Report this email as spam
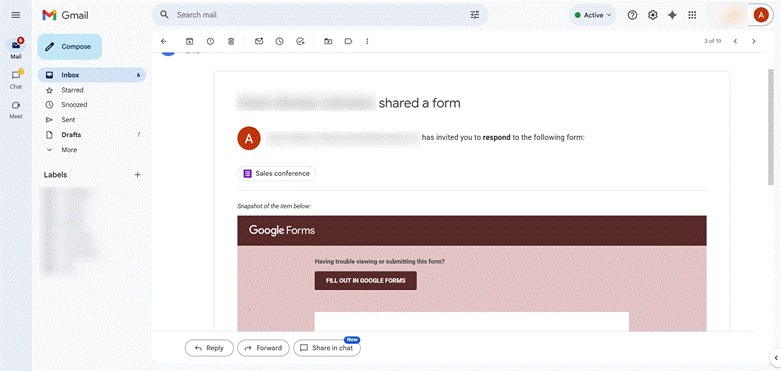 (210, 41)
